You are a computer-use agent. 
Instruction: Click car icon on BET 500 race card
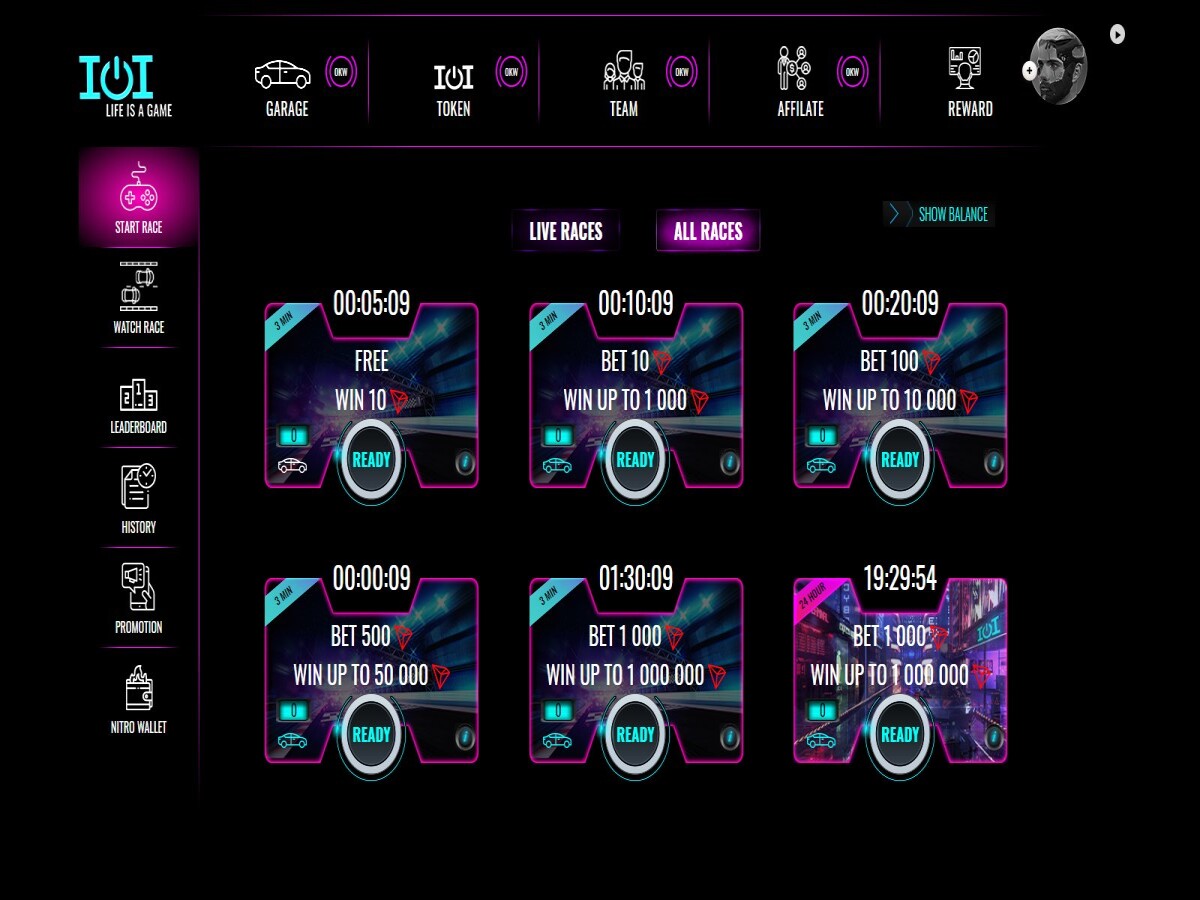[292, 741]
